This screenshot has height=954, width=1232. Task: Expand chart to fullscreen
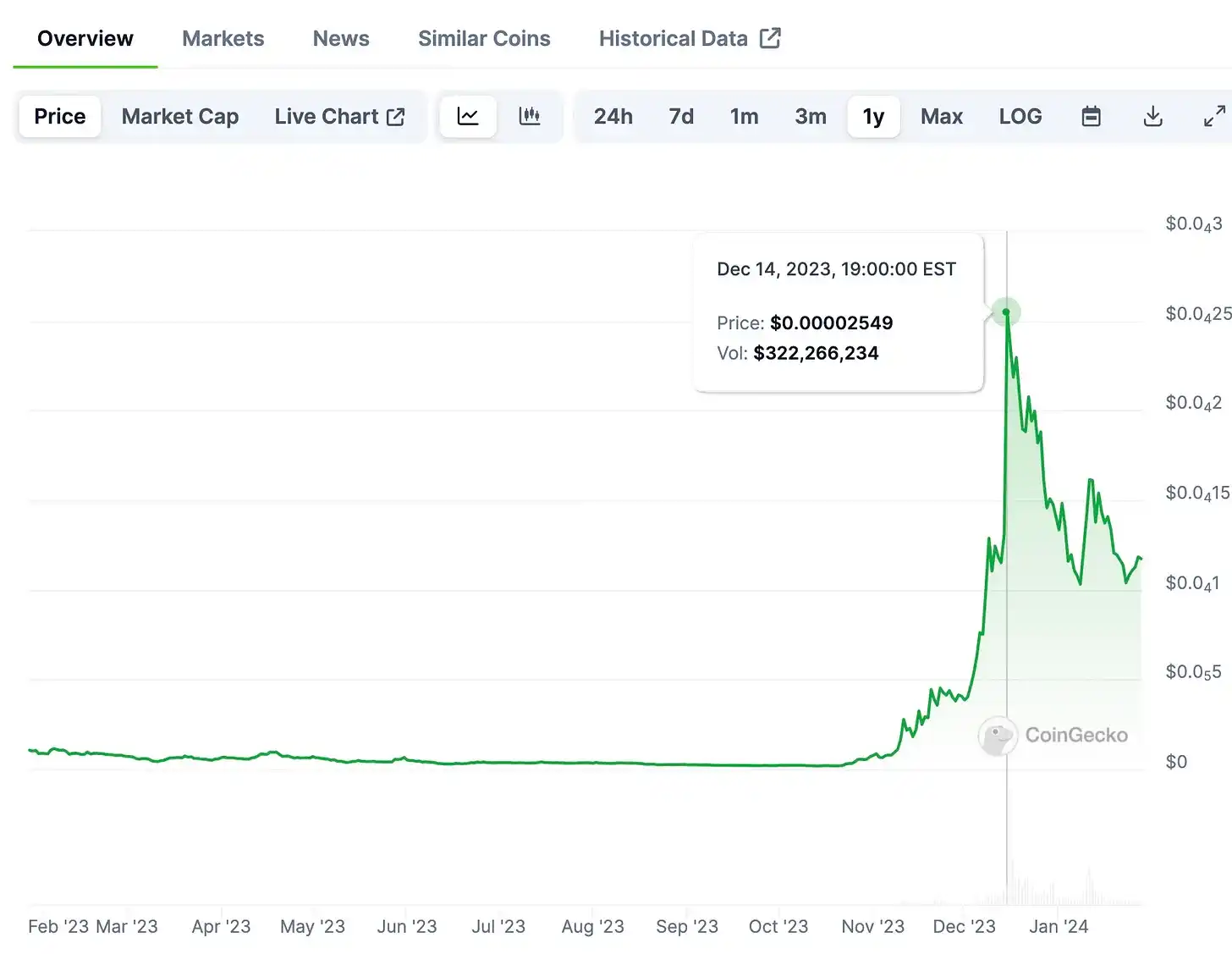1214,116
